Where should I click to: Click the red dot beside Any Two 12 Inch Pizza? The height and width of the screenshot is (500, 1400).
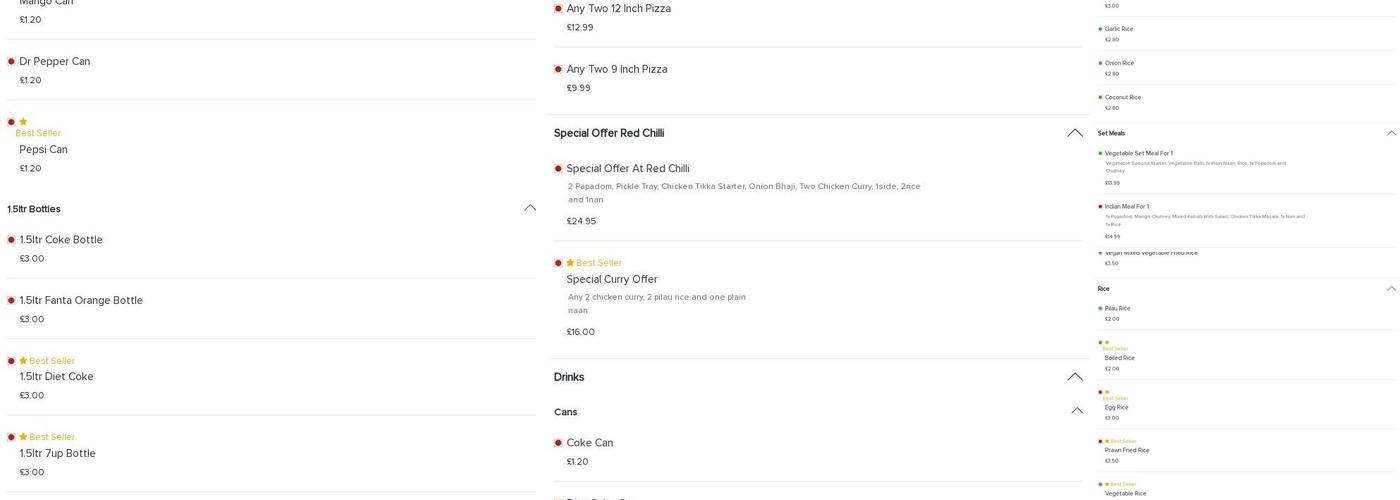(x=558, y=9)
